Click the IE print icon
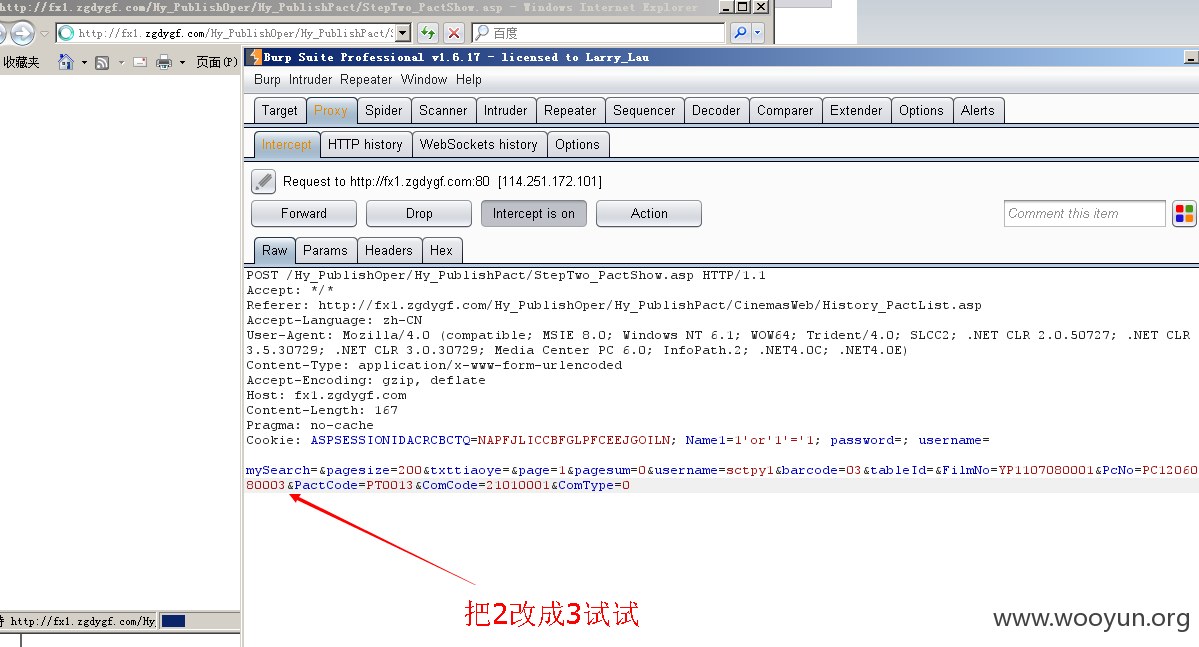The image size is (1199, 647). [164, 63]
